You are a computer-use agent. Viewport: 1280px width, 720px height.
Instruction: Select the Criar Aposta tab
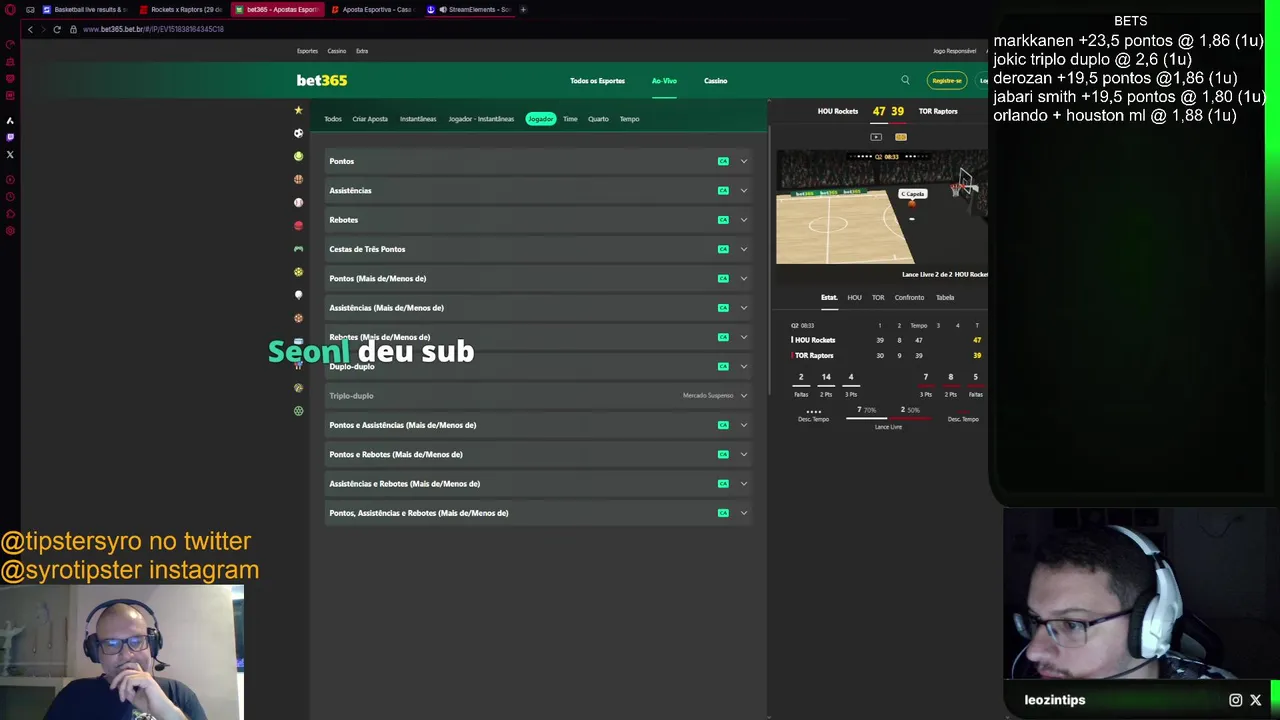coord(370,119)
